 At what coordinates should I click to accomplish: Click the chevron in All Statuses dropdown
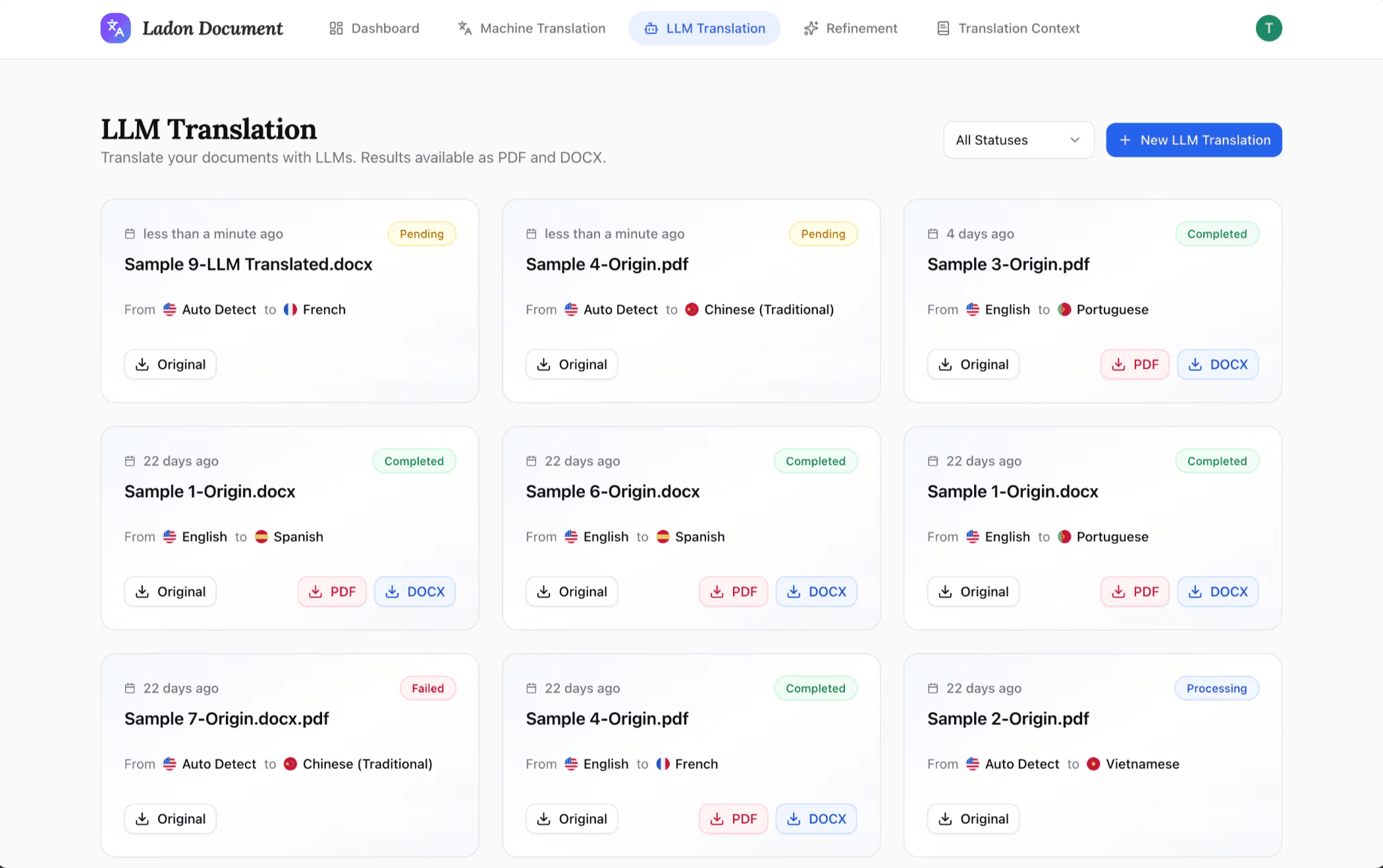[1075, 140]
